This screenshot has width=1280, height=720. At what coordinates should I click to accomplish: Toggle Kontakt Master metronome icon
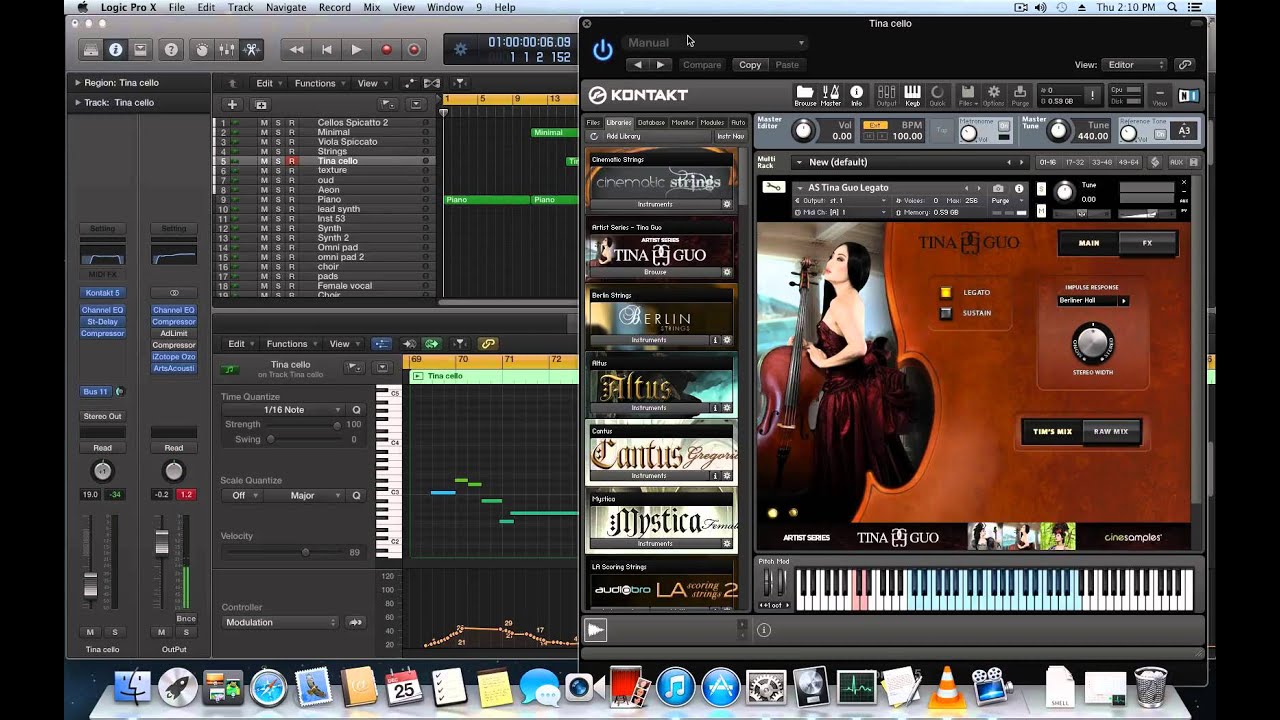(831, 95)
